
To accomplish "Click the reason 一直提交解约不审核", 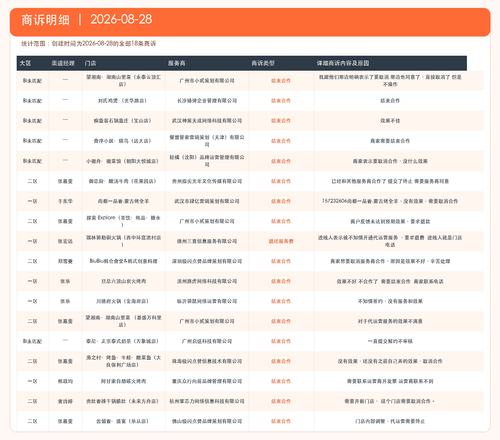I will pyautogui.click(x=390, y=341).
